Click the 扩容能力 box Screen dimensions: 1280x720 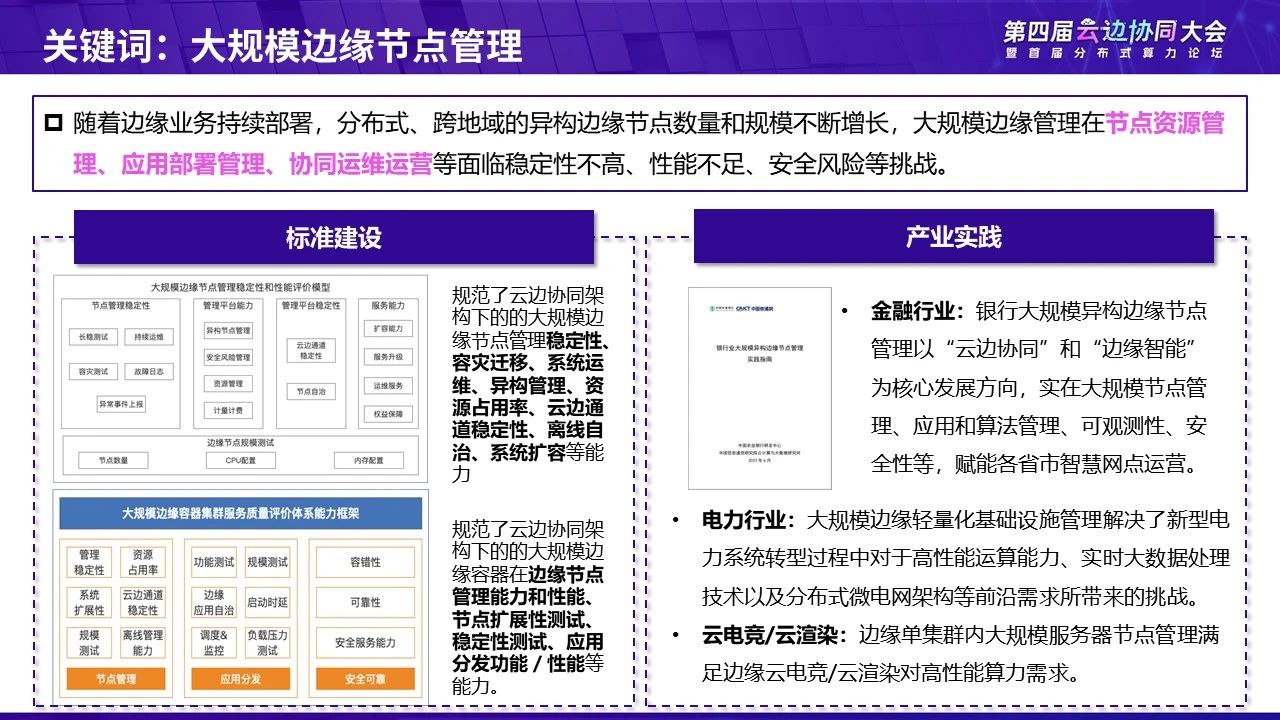(x=388, y=328)
